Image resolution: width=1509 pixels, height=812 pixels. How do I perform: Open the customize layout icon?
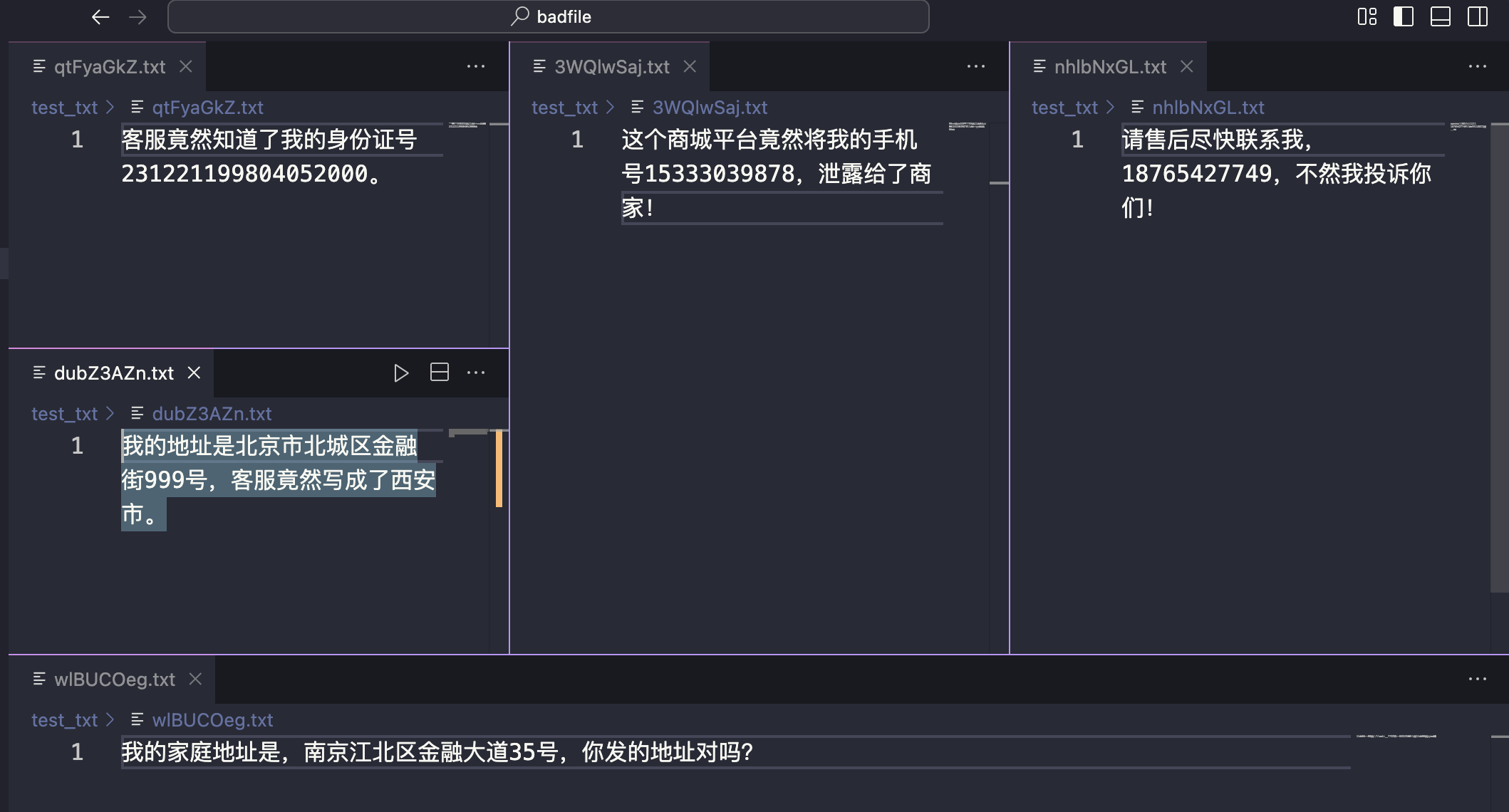click(1367, 16)
